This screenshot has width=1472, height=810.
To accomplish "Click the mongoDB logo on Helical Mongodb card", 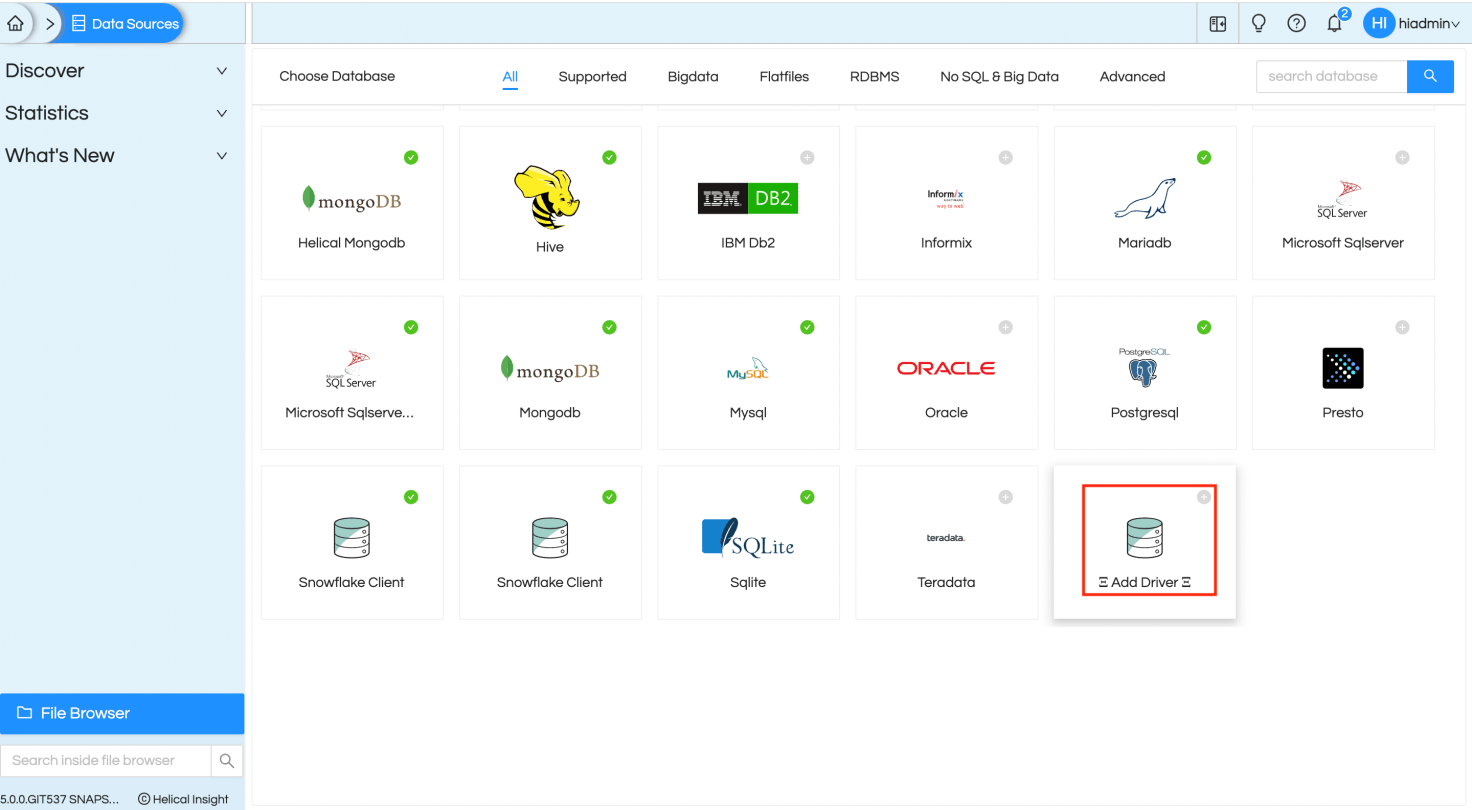I will 351,200.
